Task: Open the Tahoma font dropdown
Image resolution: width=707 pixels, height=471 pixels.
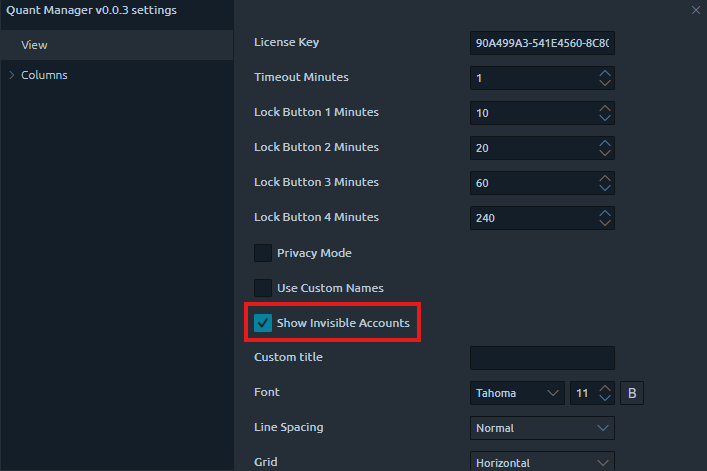Action: (517, 393)
